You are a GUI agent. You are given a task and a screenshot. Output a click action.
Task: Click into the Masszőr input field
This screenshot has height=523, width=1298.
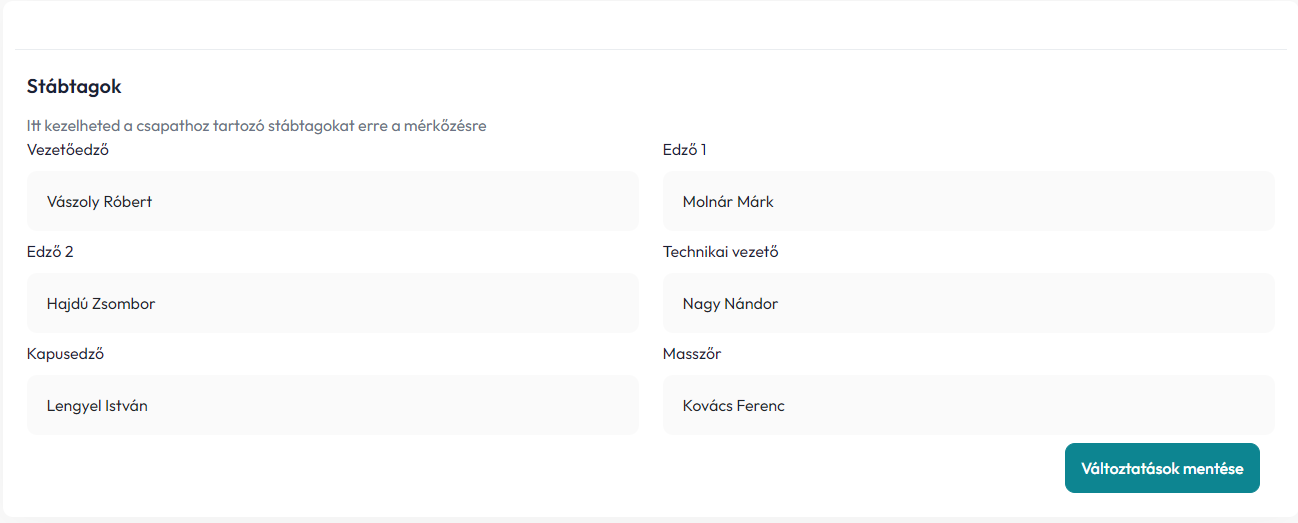(x=969, y=405)
